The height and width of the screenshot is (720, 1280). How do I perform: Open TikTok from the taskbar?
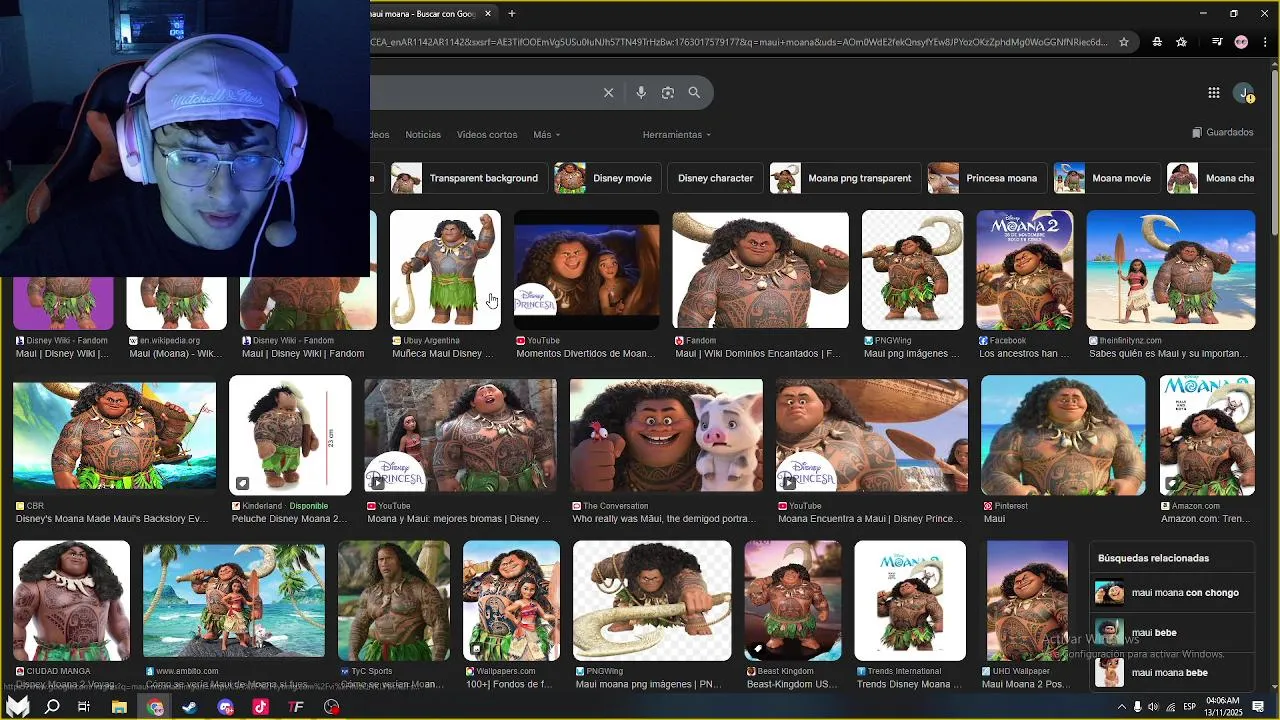tap(260, 707)
